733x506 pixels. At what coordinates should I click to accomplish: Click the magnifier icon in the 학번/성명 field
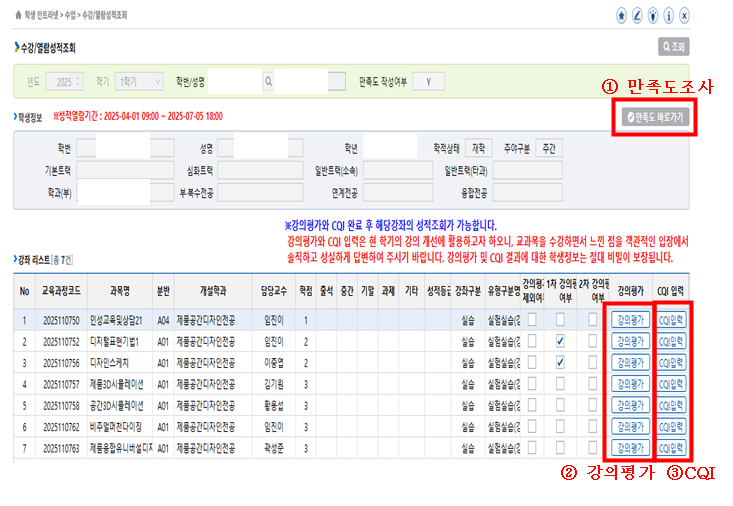pyautogui.click(x=268, y=81)
